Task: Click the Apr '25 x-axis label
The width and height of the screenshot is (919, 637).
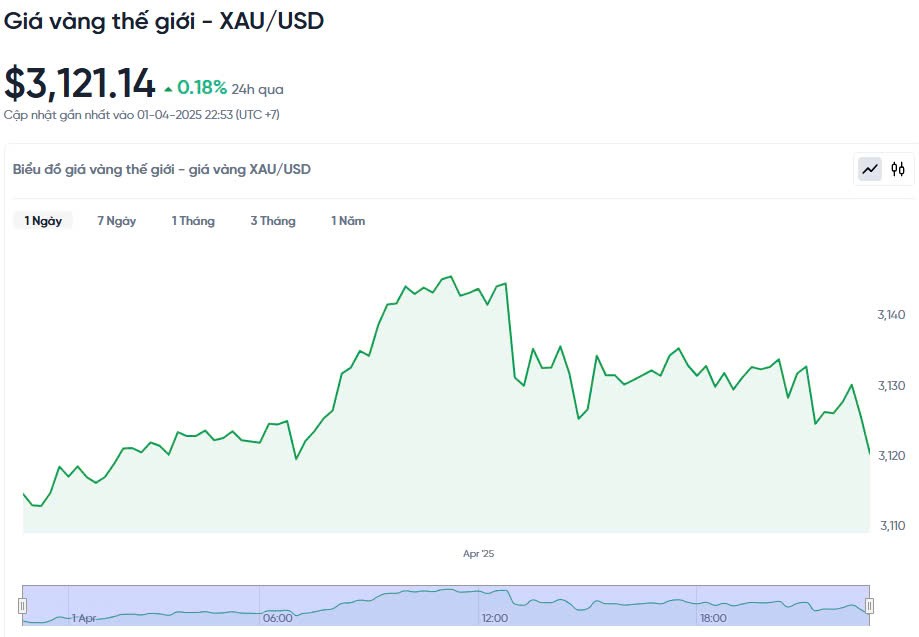Action: 479,553
